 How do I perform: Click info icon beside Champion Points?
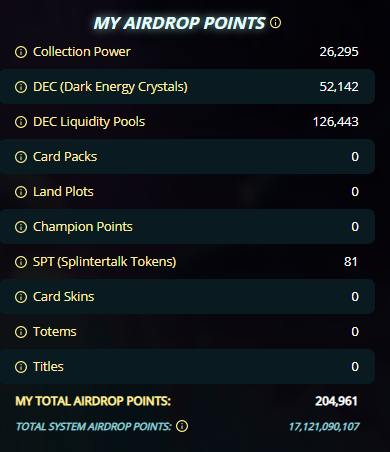coord(21,227)
